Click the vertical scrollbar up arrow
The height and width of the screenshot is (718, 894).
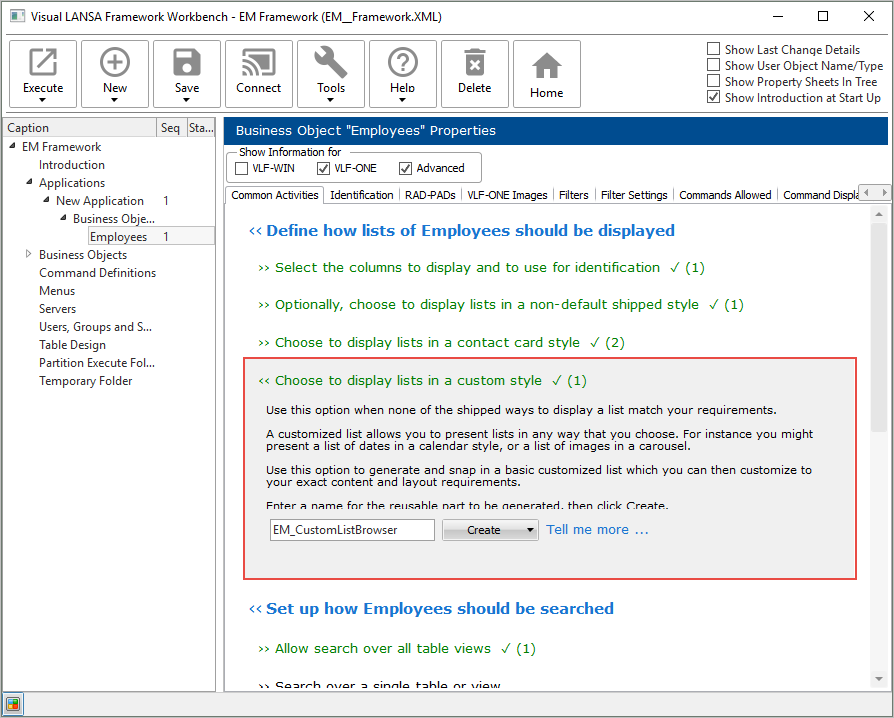click(x=879, y=214)
